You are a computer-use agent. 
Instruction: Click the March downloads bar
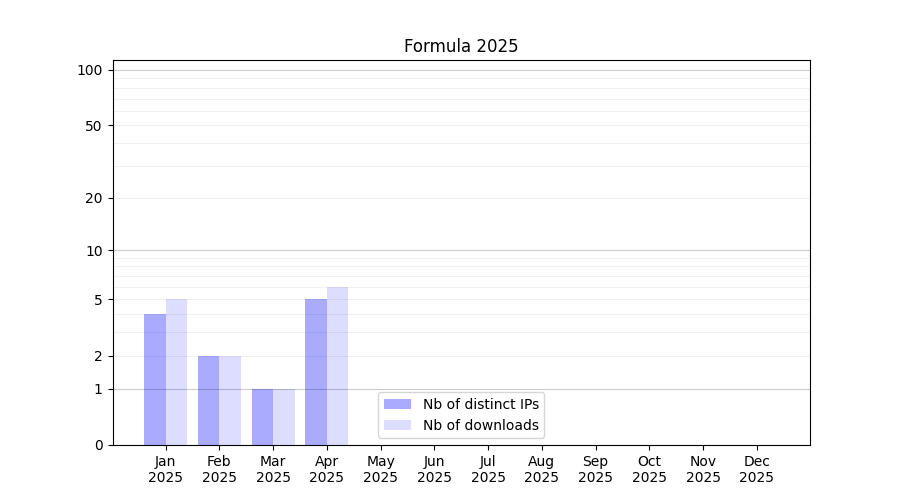pyautogui.click(x=284, y=417)
